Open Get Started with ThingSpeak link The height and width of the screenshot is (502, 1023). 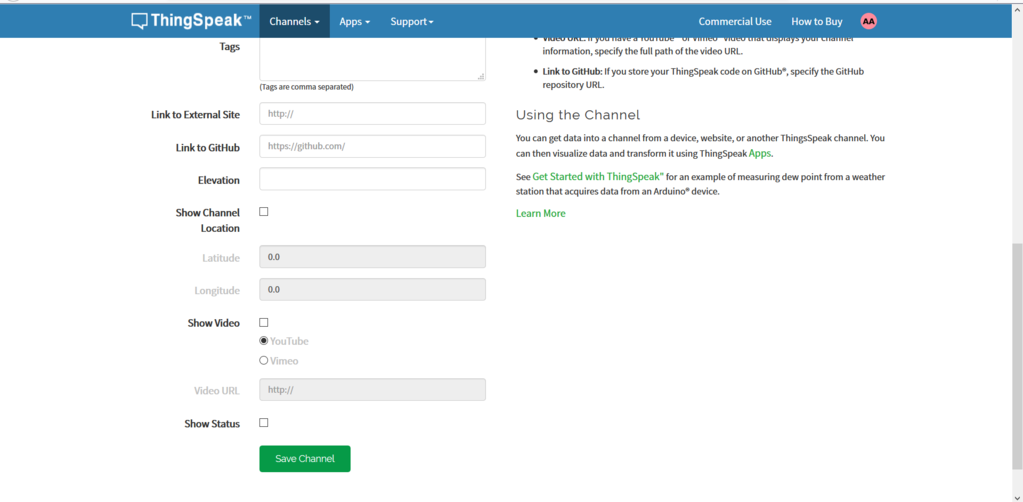click(x=597, y=177)
